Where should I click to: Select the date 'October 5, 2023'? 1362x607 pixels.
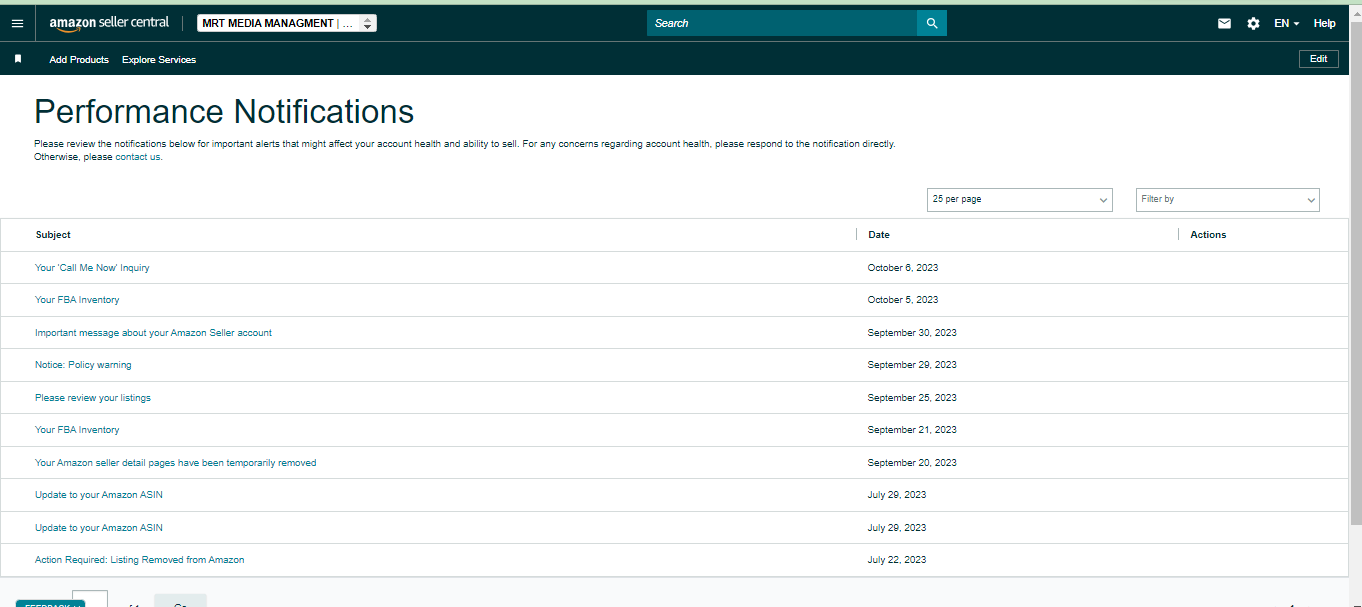point(903,300)
